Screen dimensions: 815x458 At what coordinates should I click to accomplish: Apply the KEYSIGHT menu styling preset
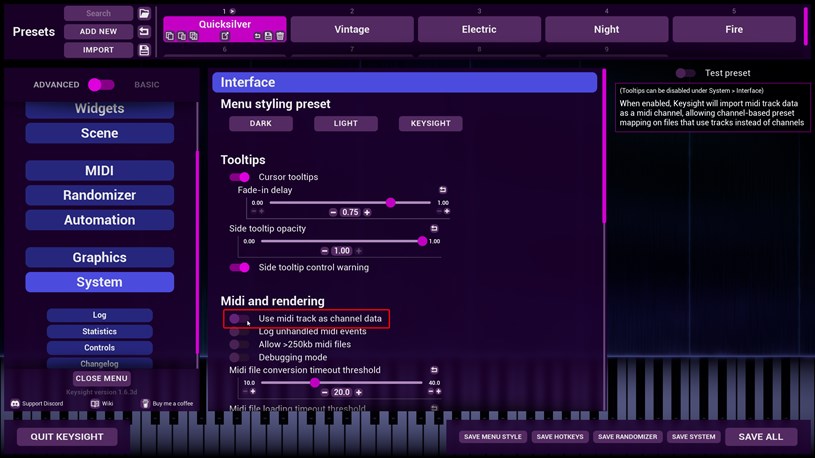coord(430,123)
